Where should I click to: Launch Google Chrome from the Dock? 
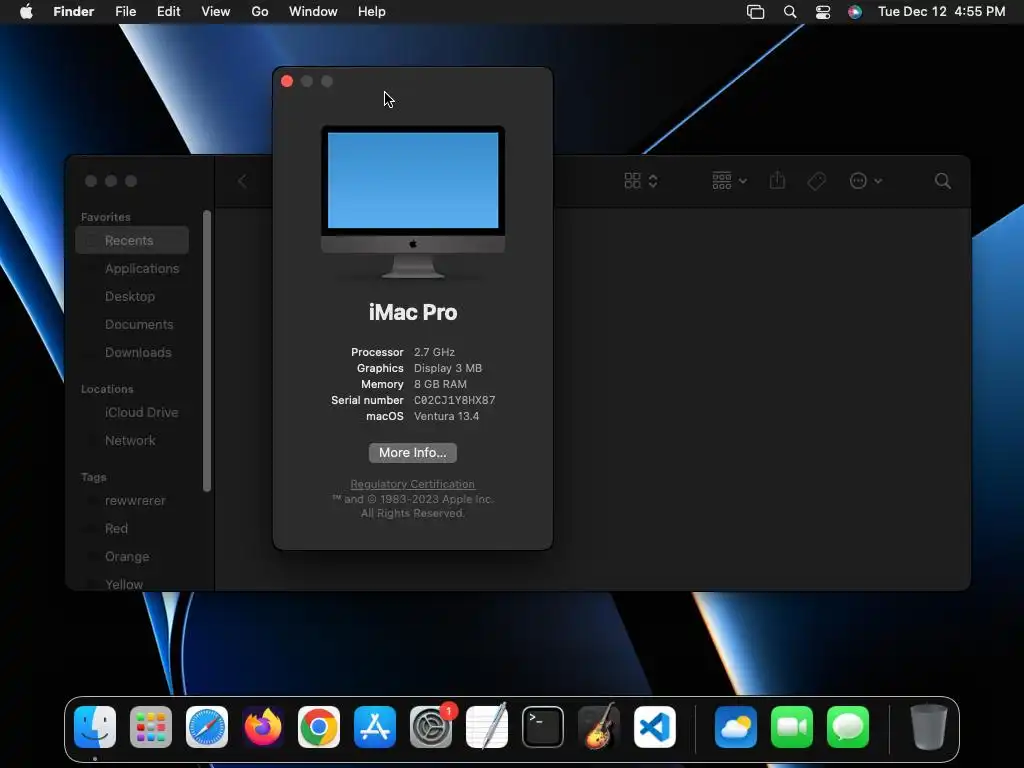319,727
